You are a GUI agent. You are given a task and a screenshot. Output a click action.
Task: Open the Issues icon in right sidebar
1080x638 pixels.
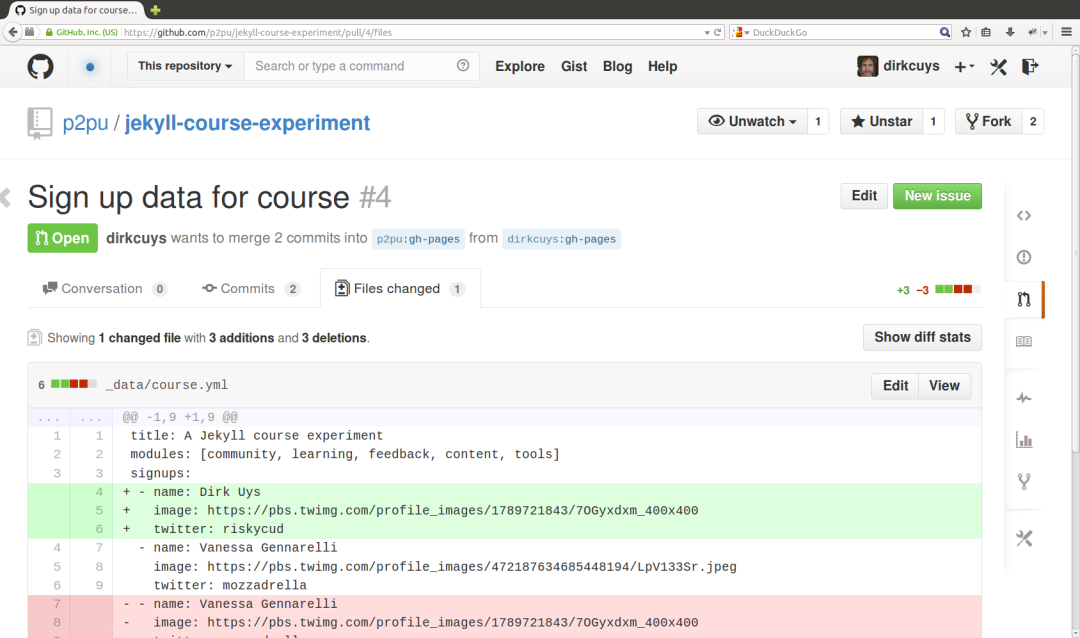pyautogui.click(x=1023, y=257)
